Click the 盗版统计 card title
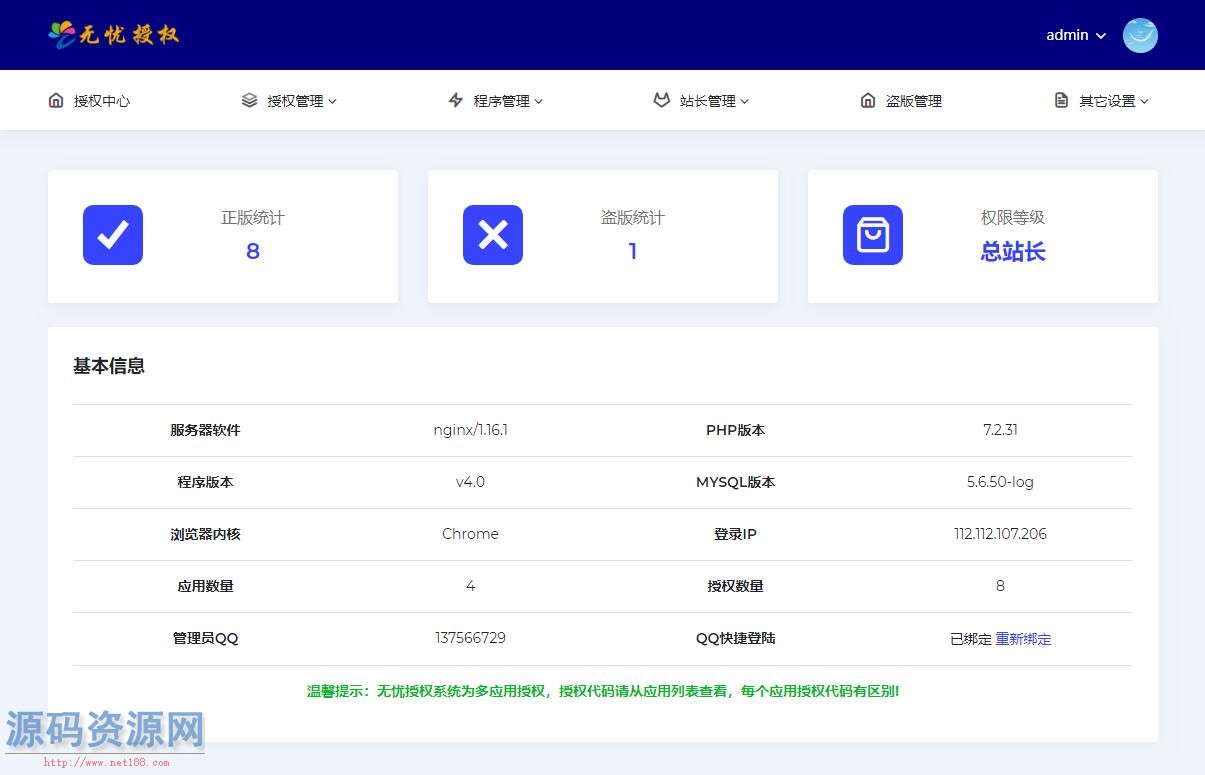1205x775 pixels. coord(633,217)
